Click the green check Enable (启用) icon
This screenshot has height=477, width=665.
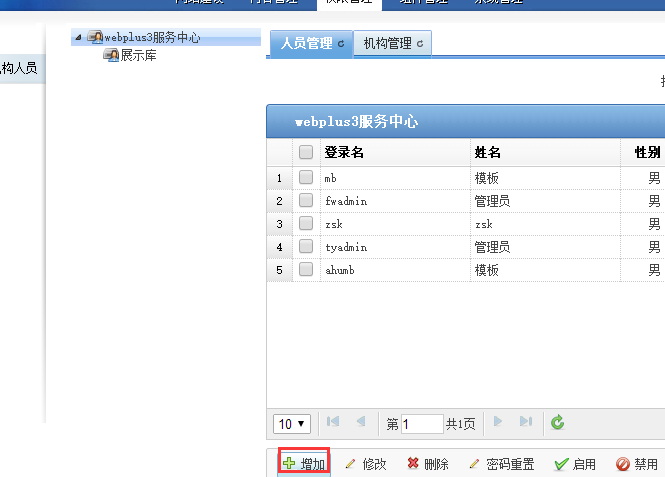[x=561, y=464]
